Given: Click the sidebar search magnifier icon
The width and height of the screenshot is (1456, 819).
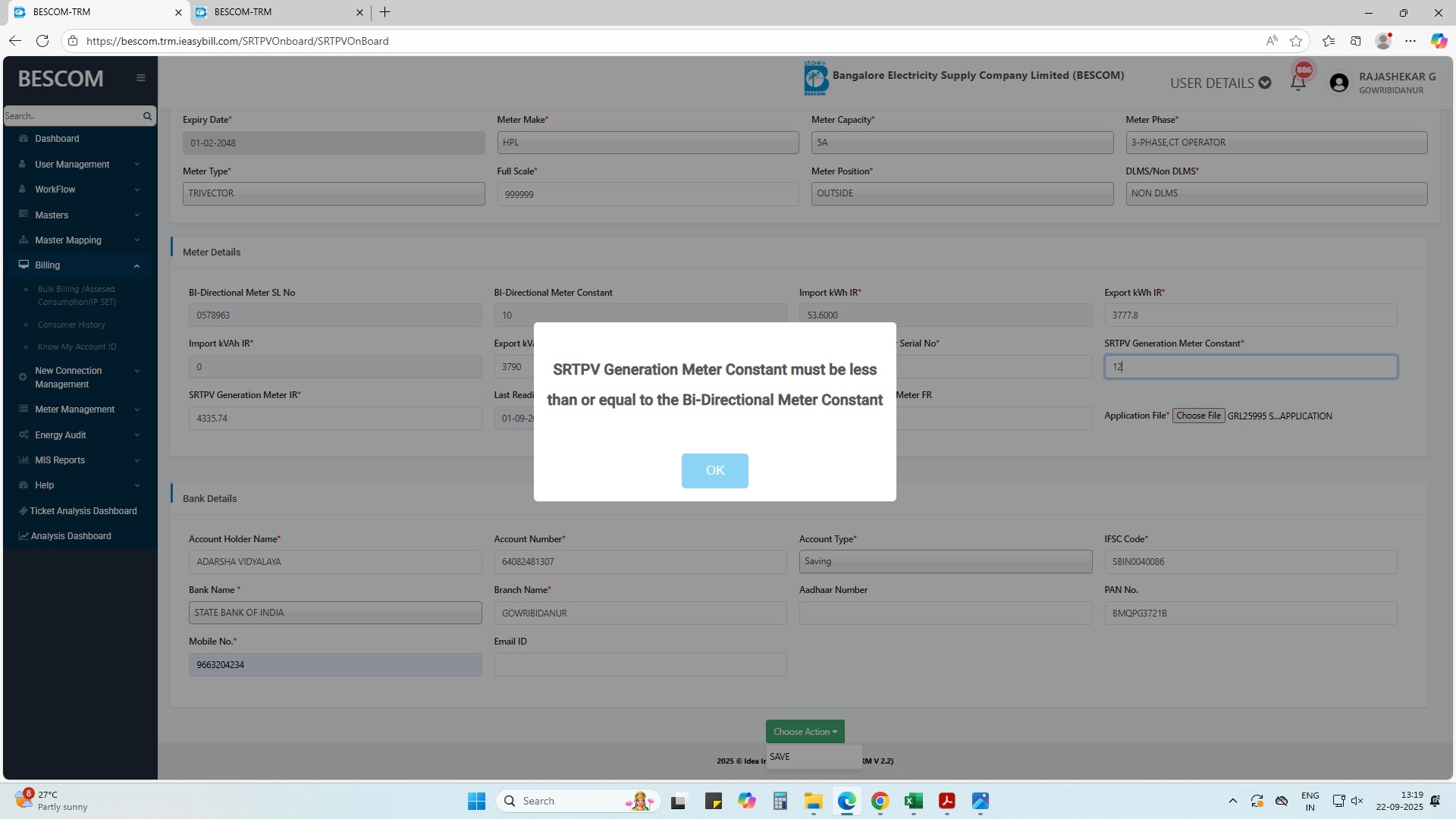Looking at the screenshot, I should 147,116.
